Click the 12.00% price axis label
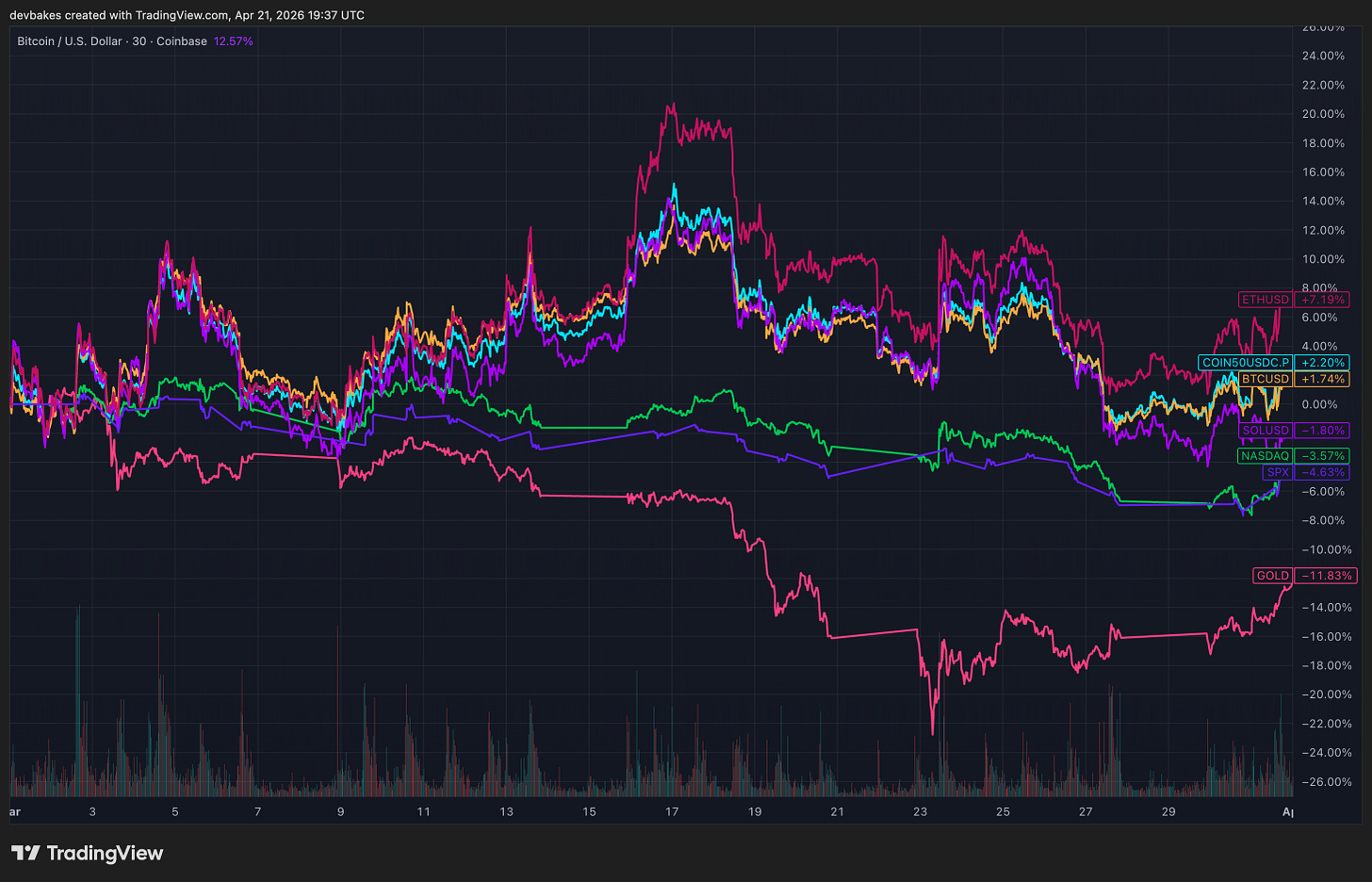The width and height of the screenshot is (1372, 882). [1321, 230]
